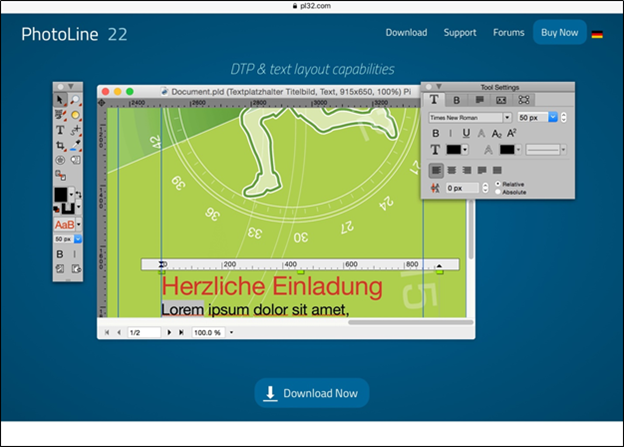Click the line spacing icon in Tool Settings

pos(435,188)
